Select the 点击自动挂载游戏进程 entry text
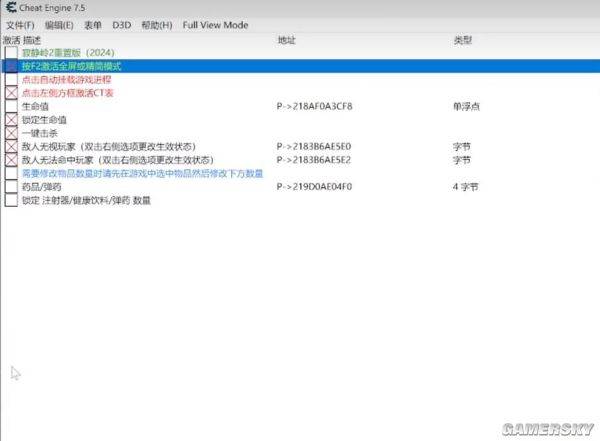Viewport: 600px width, 441px height. [x=67, y=80]
